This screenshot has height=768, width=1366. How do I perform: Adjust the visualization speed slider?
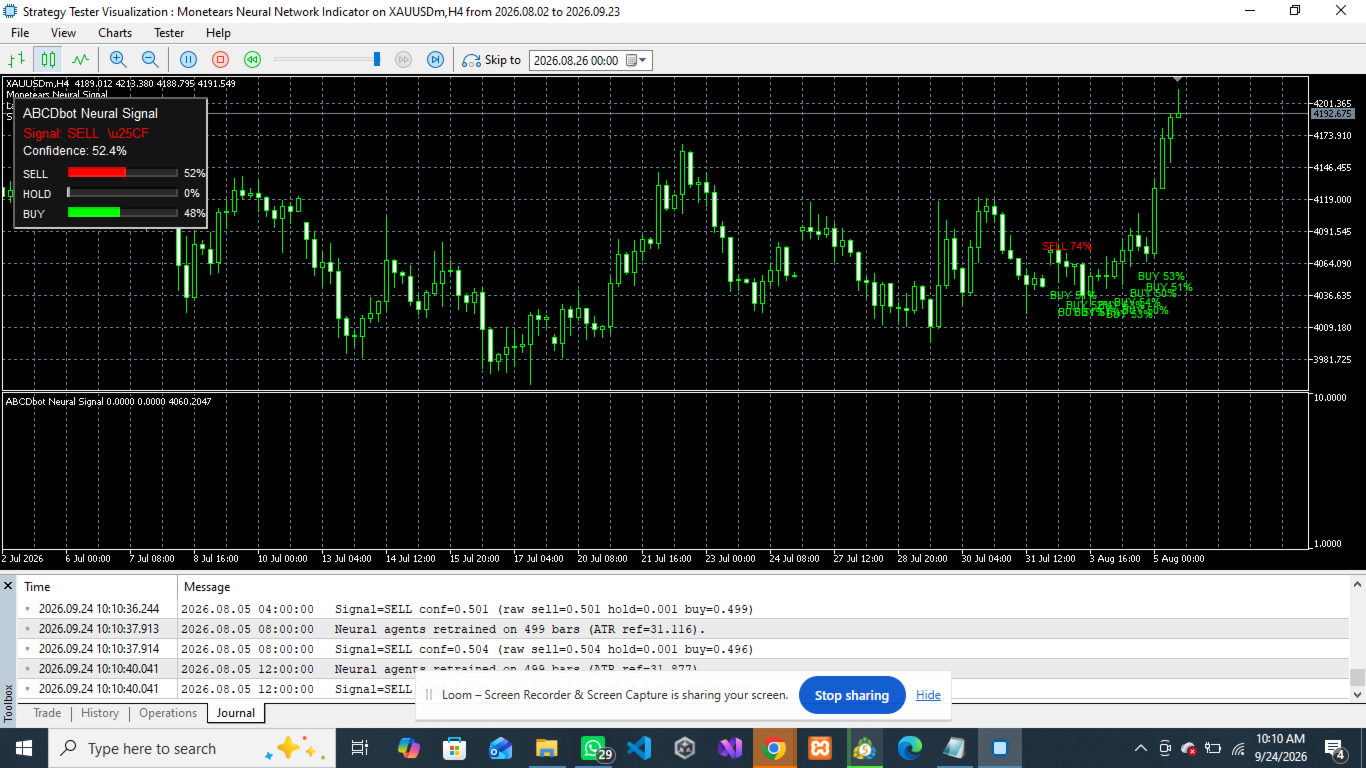pos(377,60)
